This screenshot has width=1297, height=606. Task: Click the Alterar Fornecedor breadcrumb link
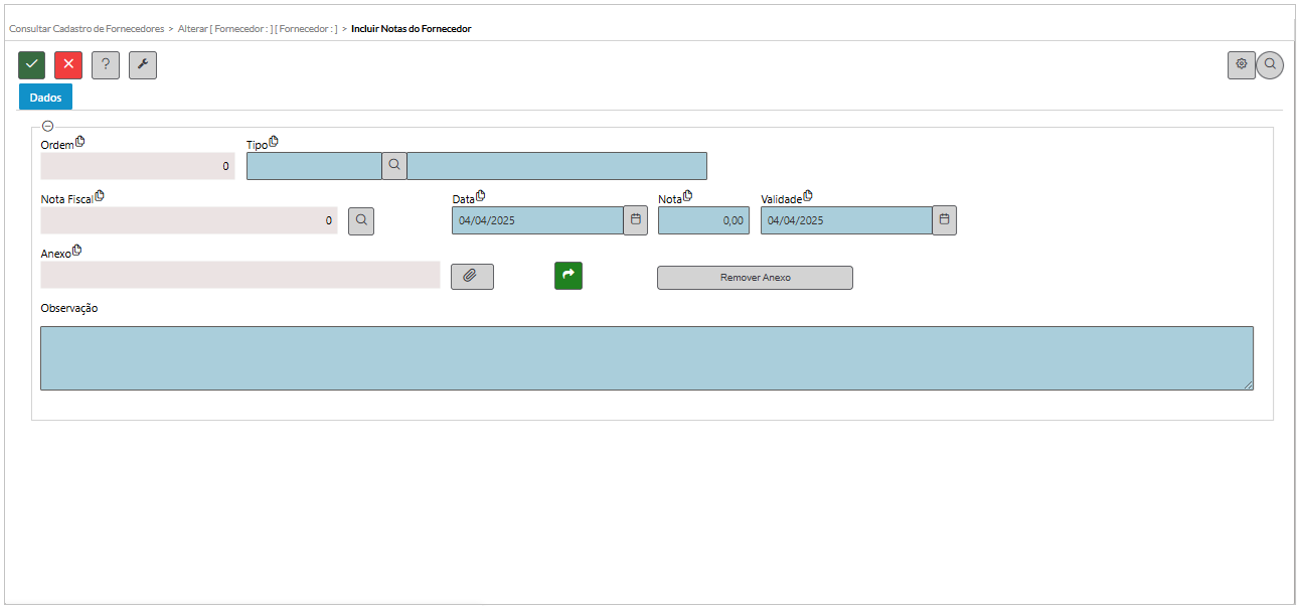coord(258,29)
